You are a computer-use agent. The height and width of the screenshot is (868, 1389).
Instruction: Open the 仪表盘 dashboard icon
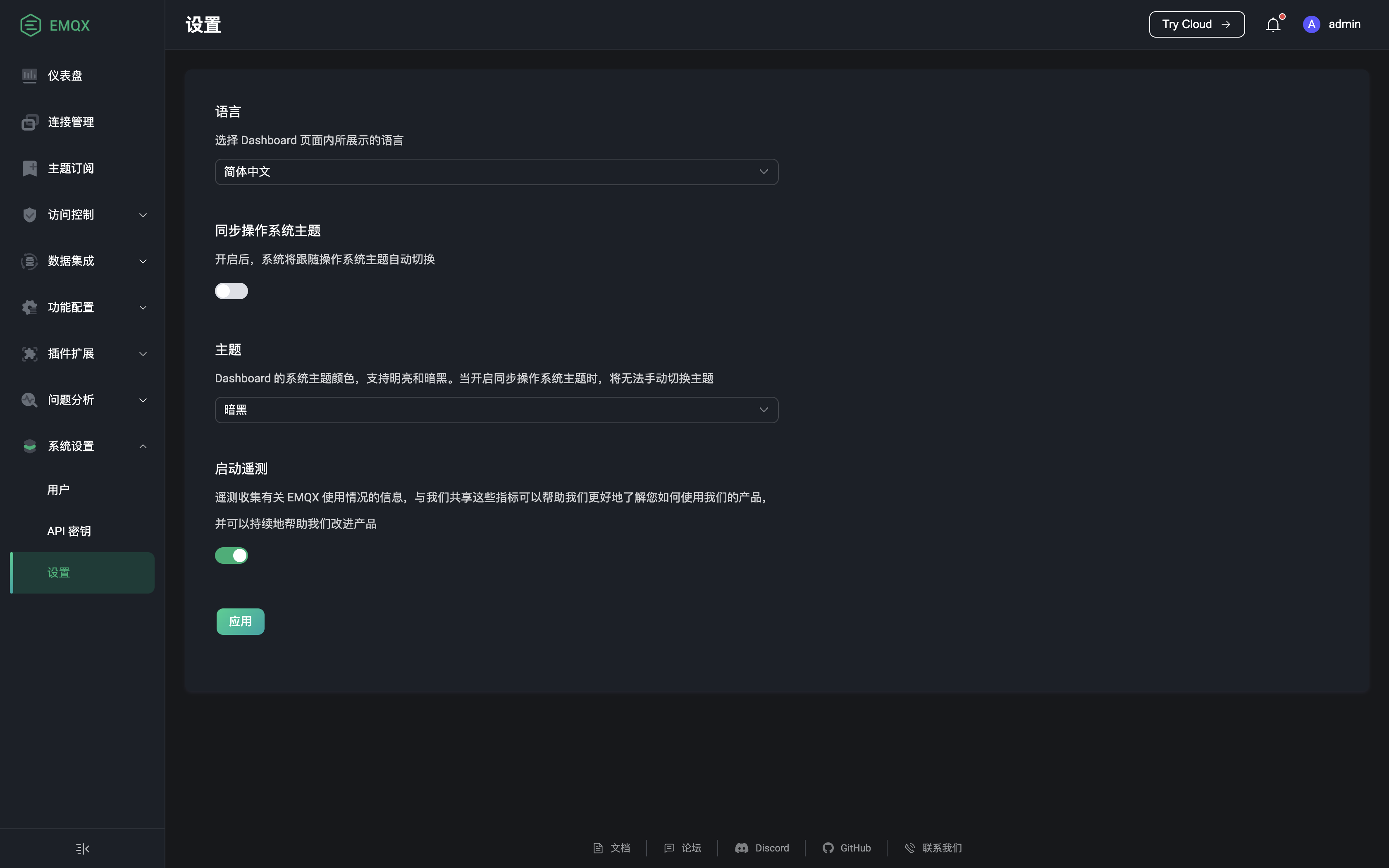pos(30,75)
